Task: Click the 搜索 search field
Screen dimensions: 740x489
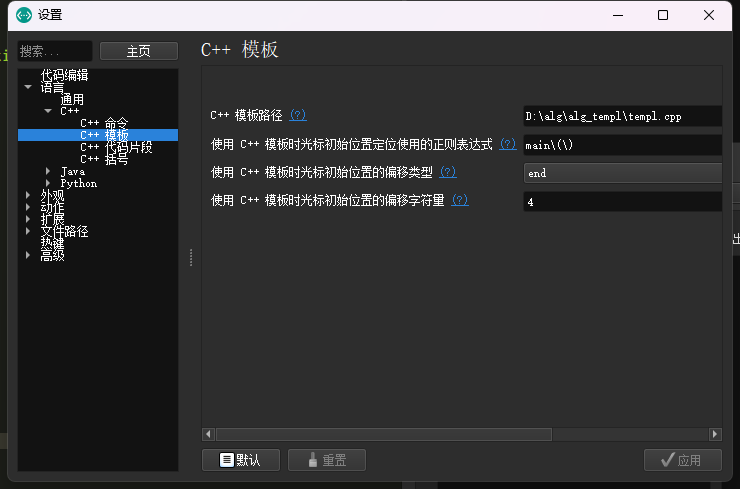Action: (55, 51)
